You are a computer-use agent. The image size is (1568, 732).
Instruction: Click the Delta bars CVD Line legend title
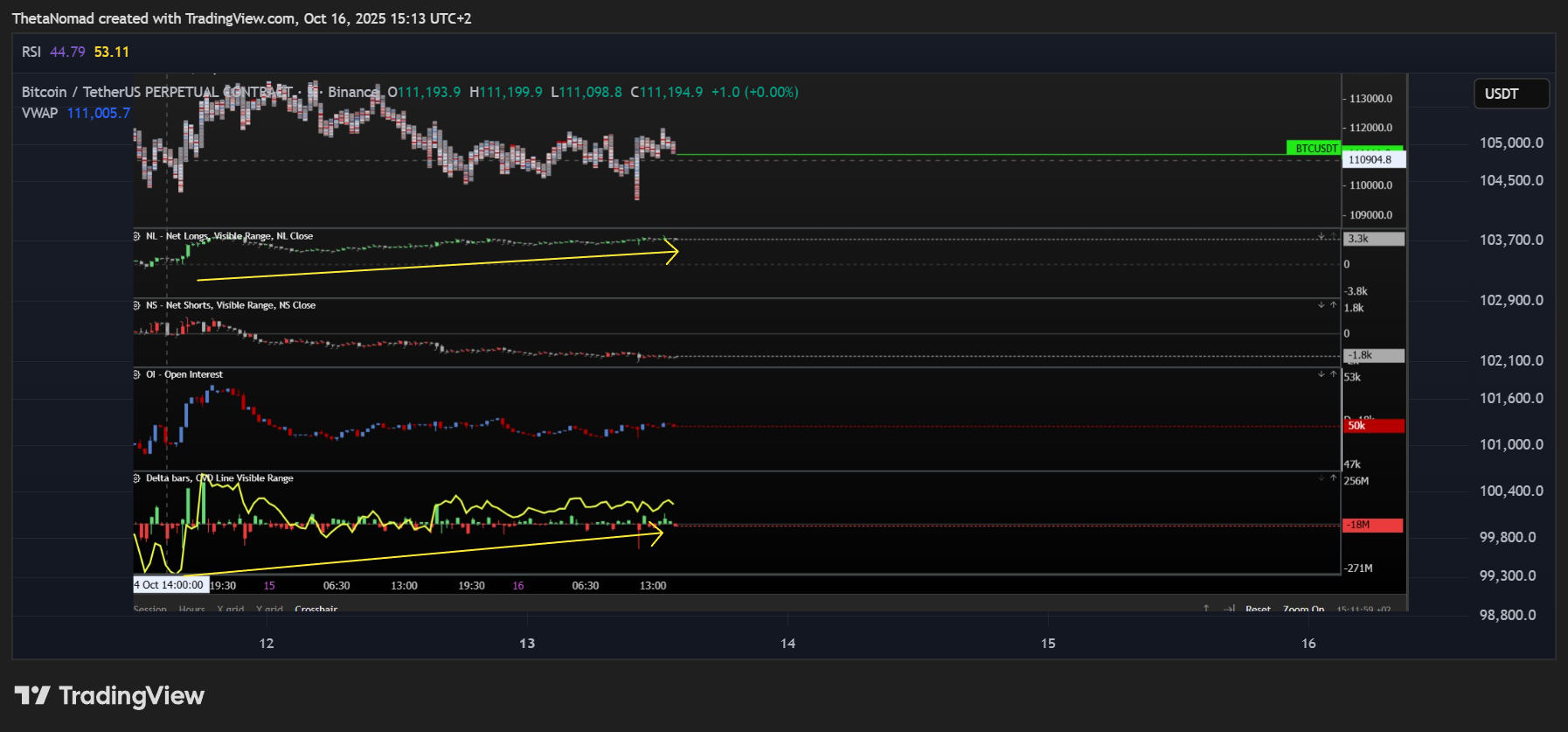click(x=219, y=478)
